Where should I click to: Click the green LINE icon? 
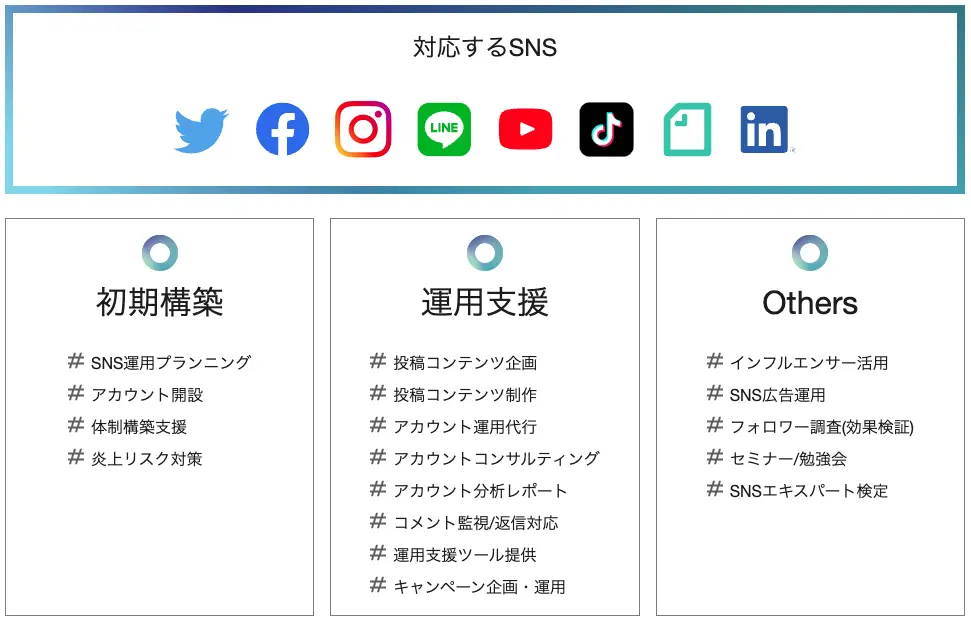point(444,129)
